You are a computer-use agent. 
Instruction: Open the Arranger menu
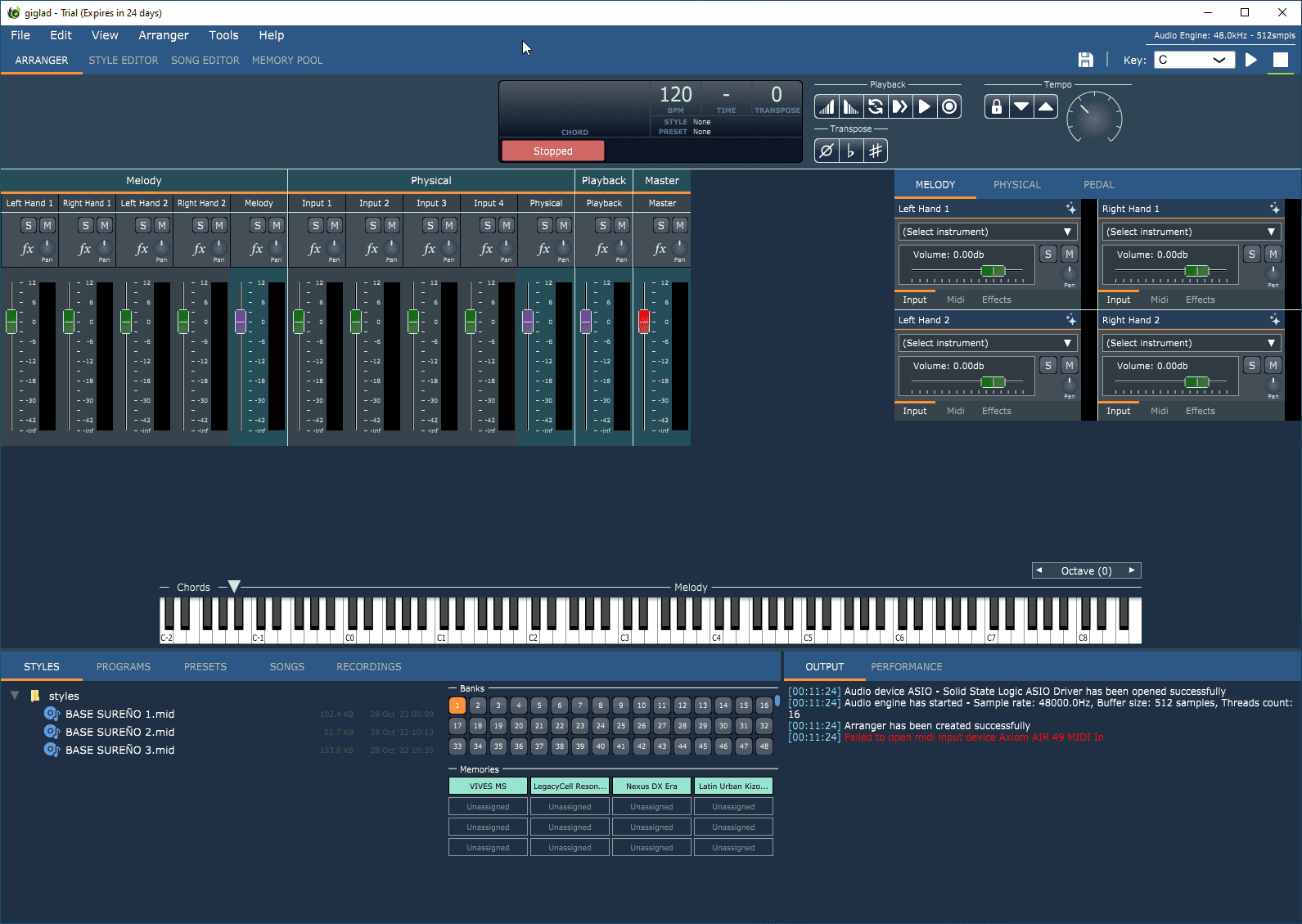pos(163,35)
